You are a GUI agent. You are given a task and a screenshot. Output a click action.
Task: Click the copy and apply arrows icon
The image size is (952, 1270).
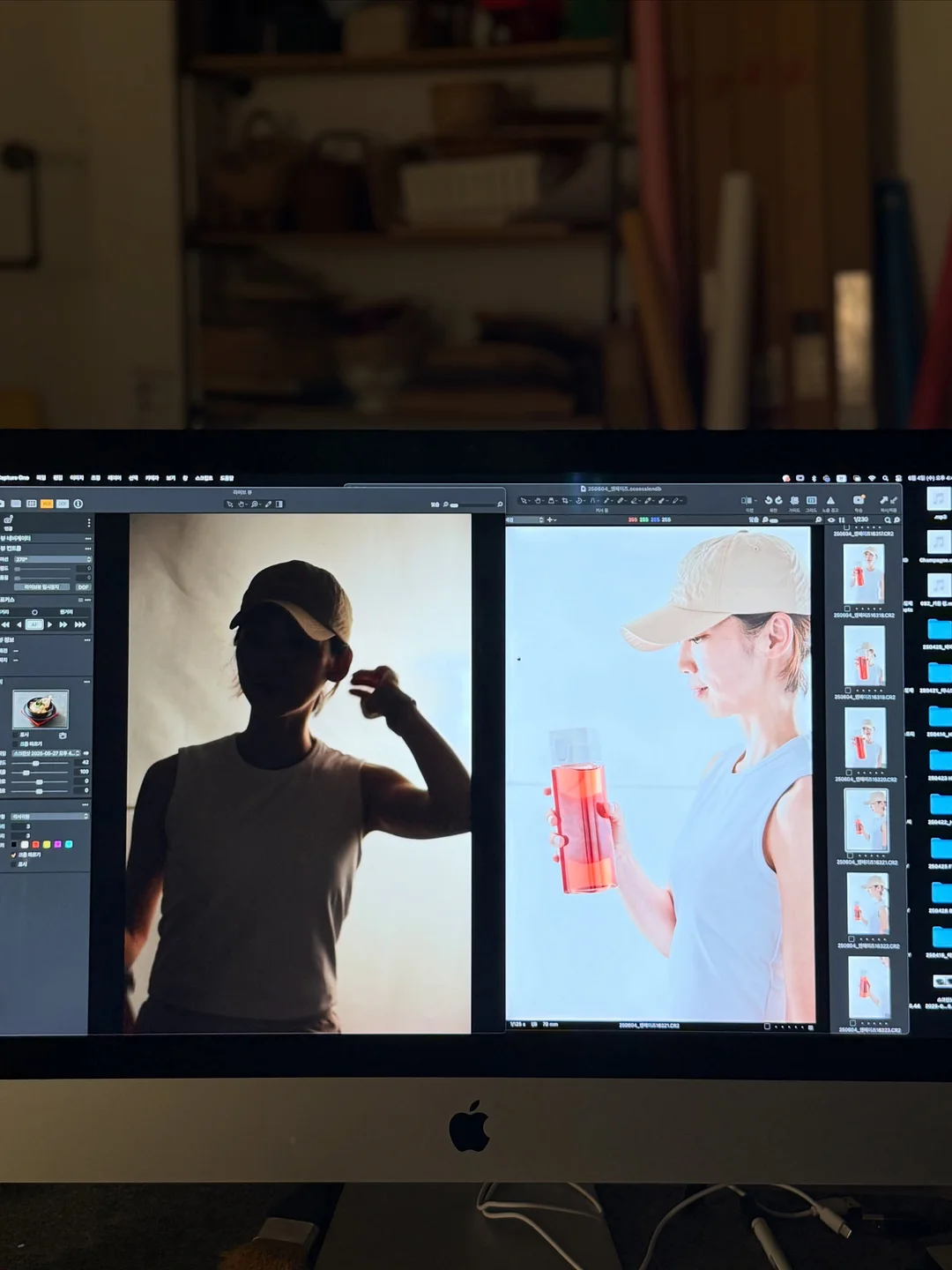pos(889,500)
